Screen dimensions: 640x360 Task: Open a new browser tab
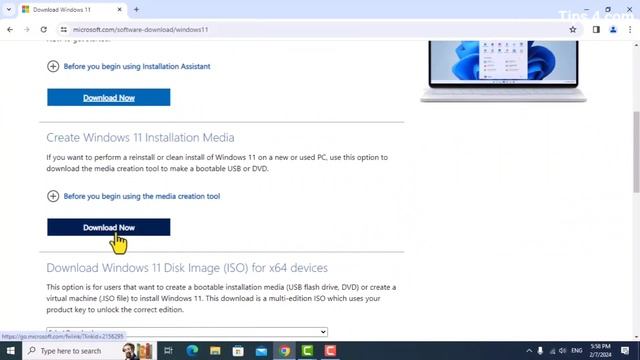click(x=136, y=9)
